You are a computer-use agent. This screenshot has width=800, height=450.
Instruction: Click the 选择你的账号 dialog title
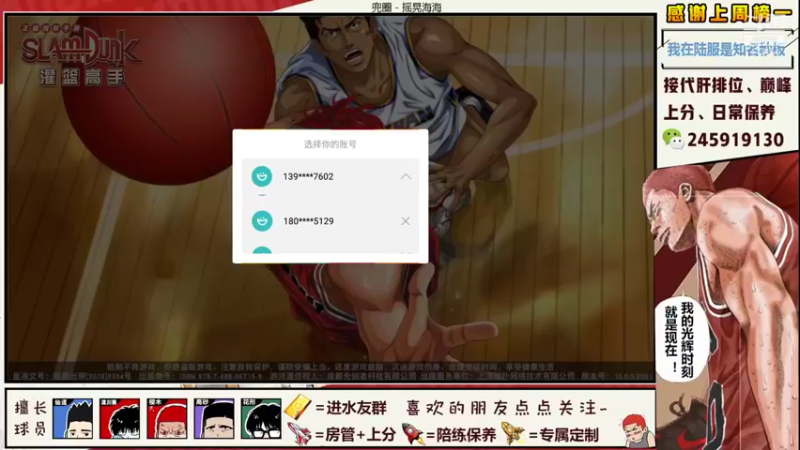330,144
